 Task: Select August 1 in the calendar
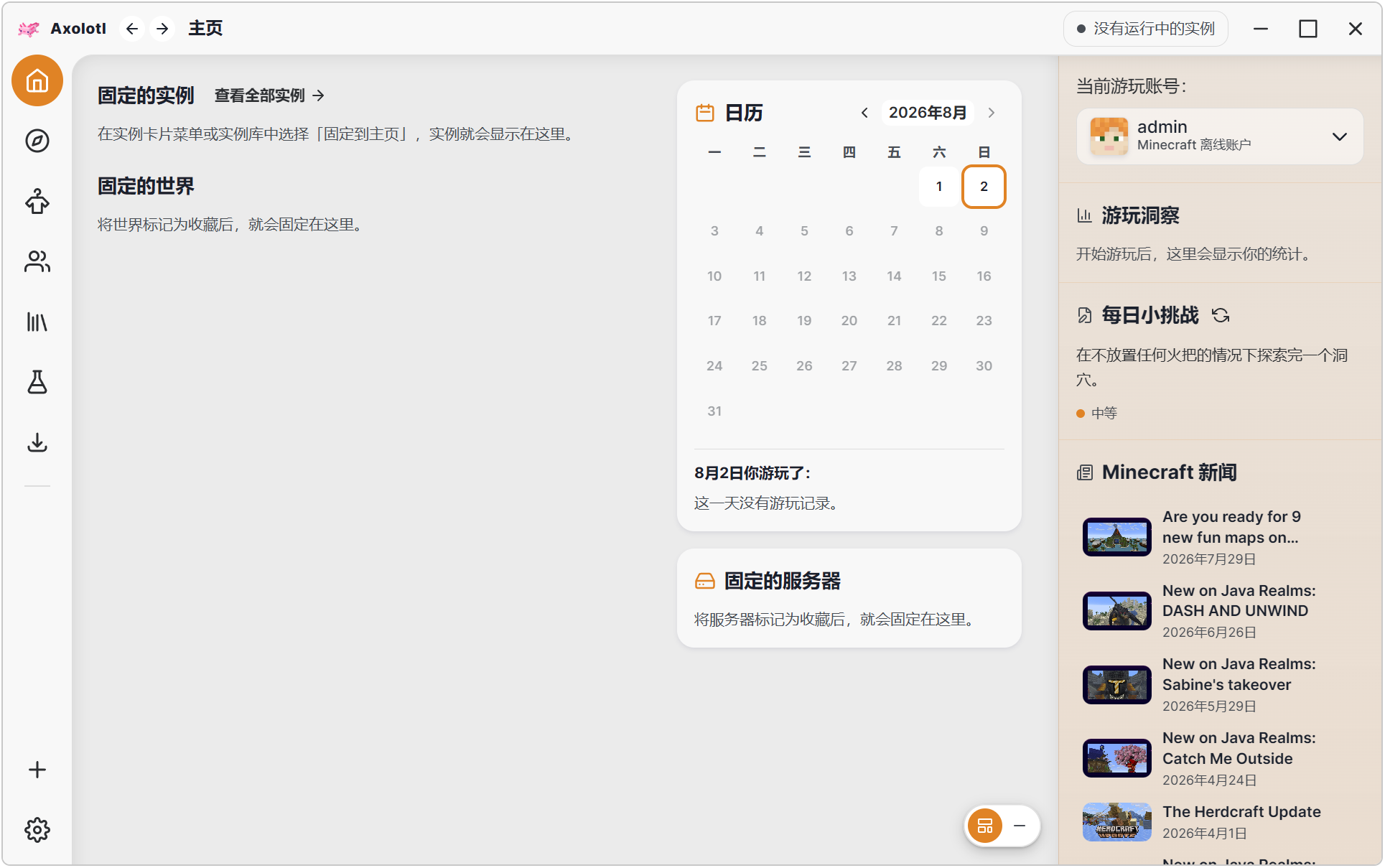tap(939, 187)
